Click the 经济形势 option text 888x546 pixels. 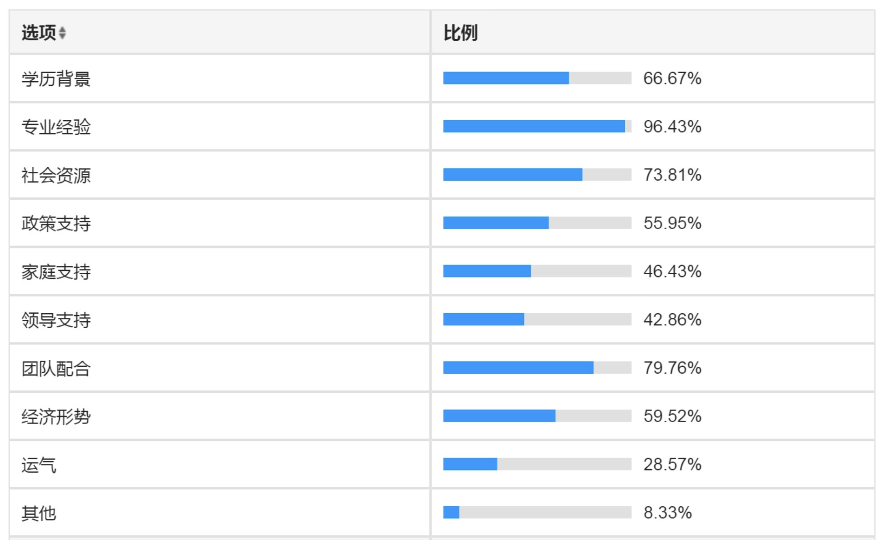(56, 417)
